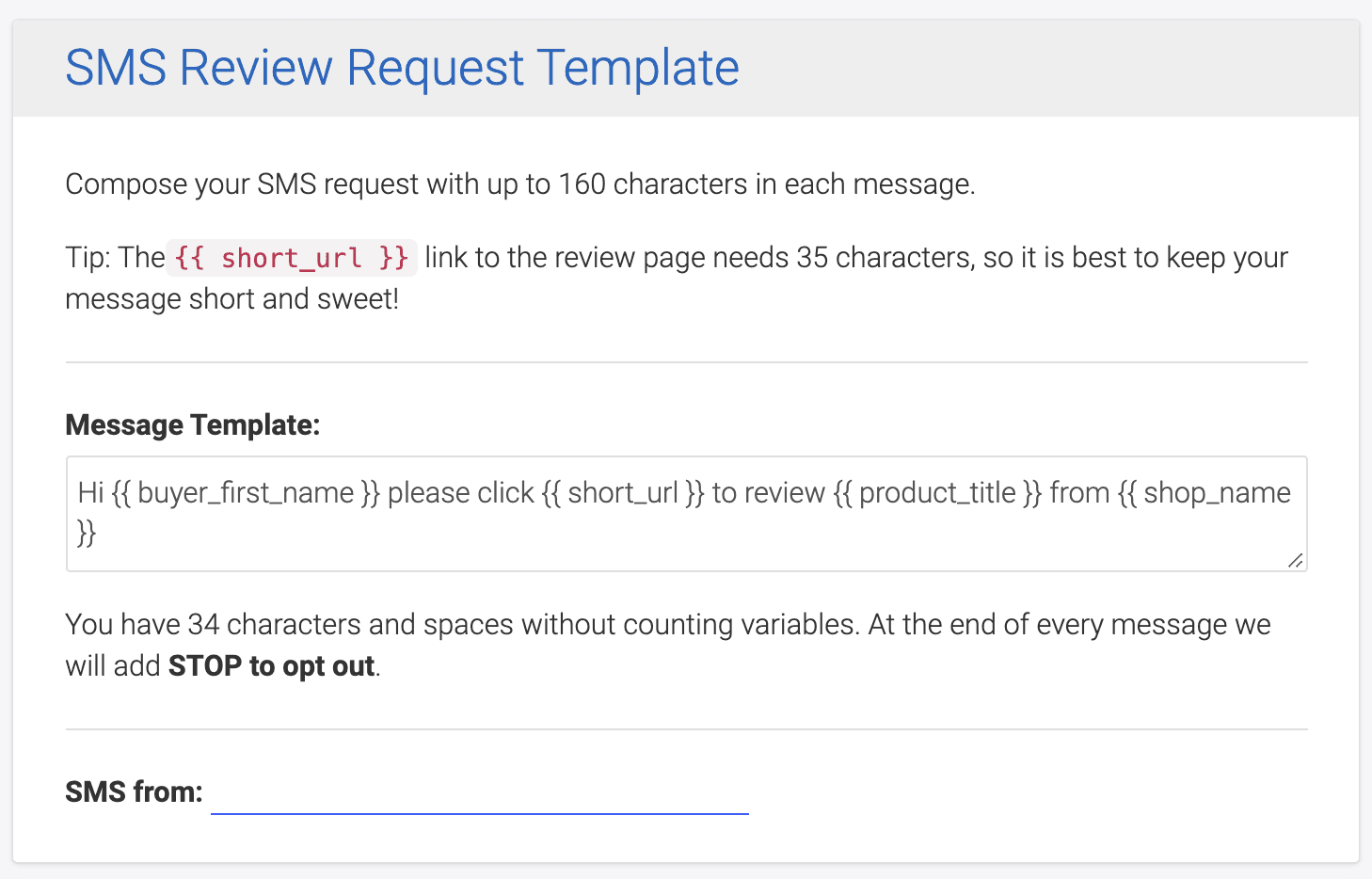Place cursor on buyer_first_name variable in template
The width and height of the screenshot is (1372, 879).
[x=246, y=493]
